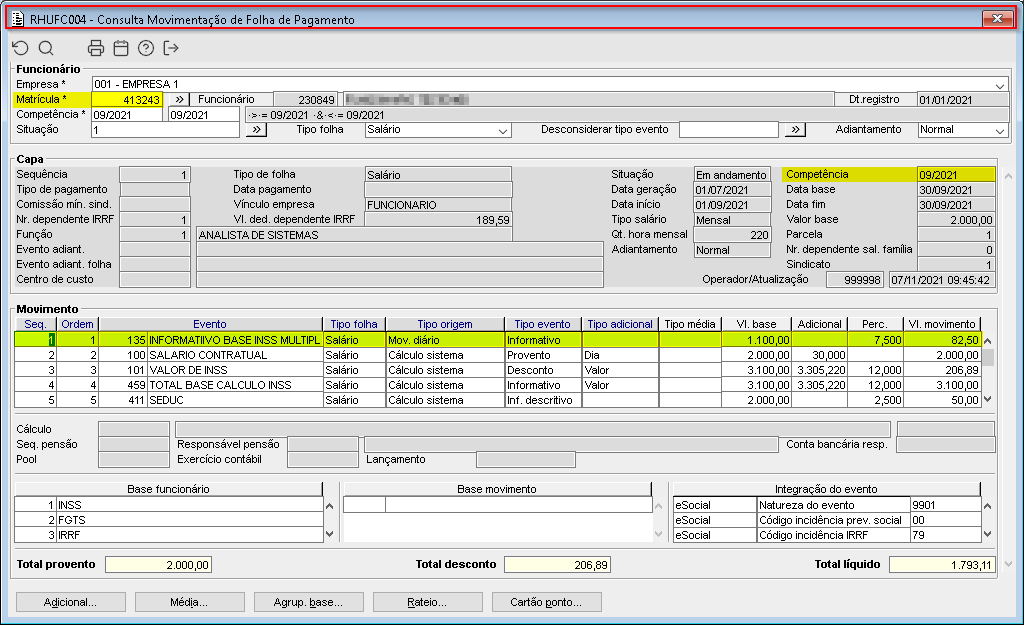Open the calendar toolbar icon
This screenshot has height=625, width=1024.
click(x=121, y=48)
